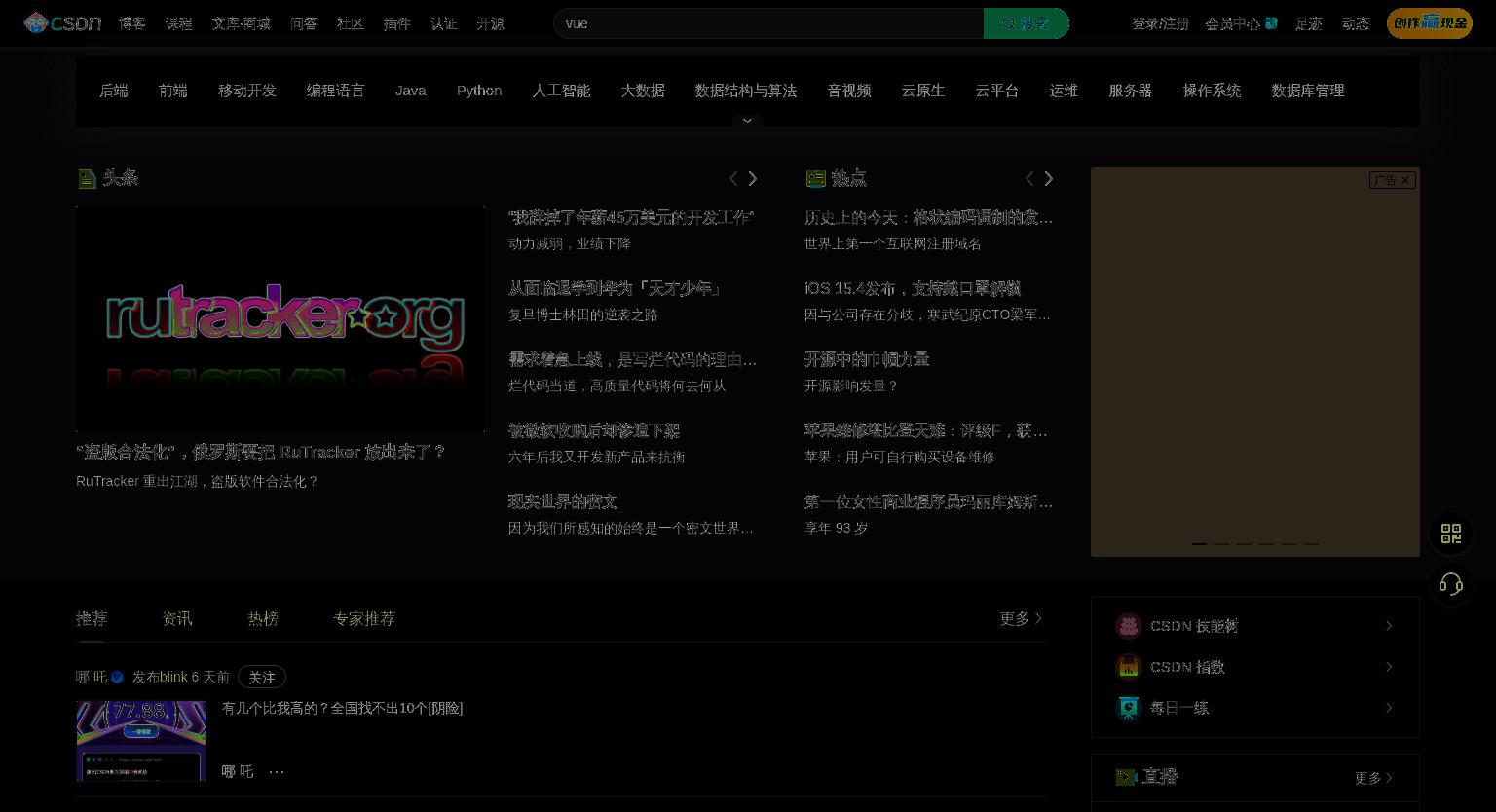Open the 会员中心 menu
The height and width of the screenshot is (812, 1496).
1241,23
